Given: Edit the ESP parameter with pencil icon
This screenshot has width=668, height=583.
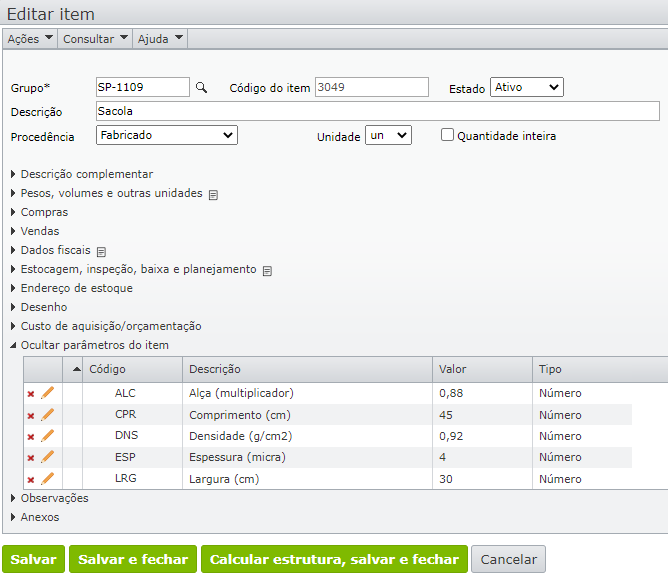Looking at the screenshot, I should click(47, 457).
